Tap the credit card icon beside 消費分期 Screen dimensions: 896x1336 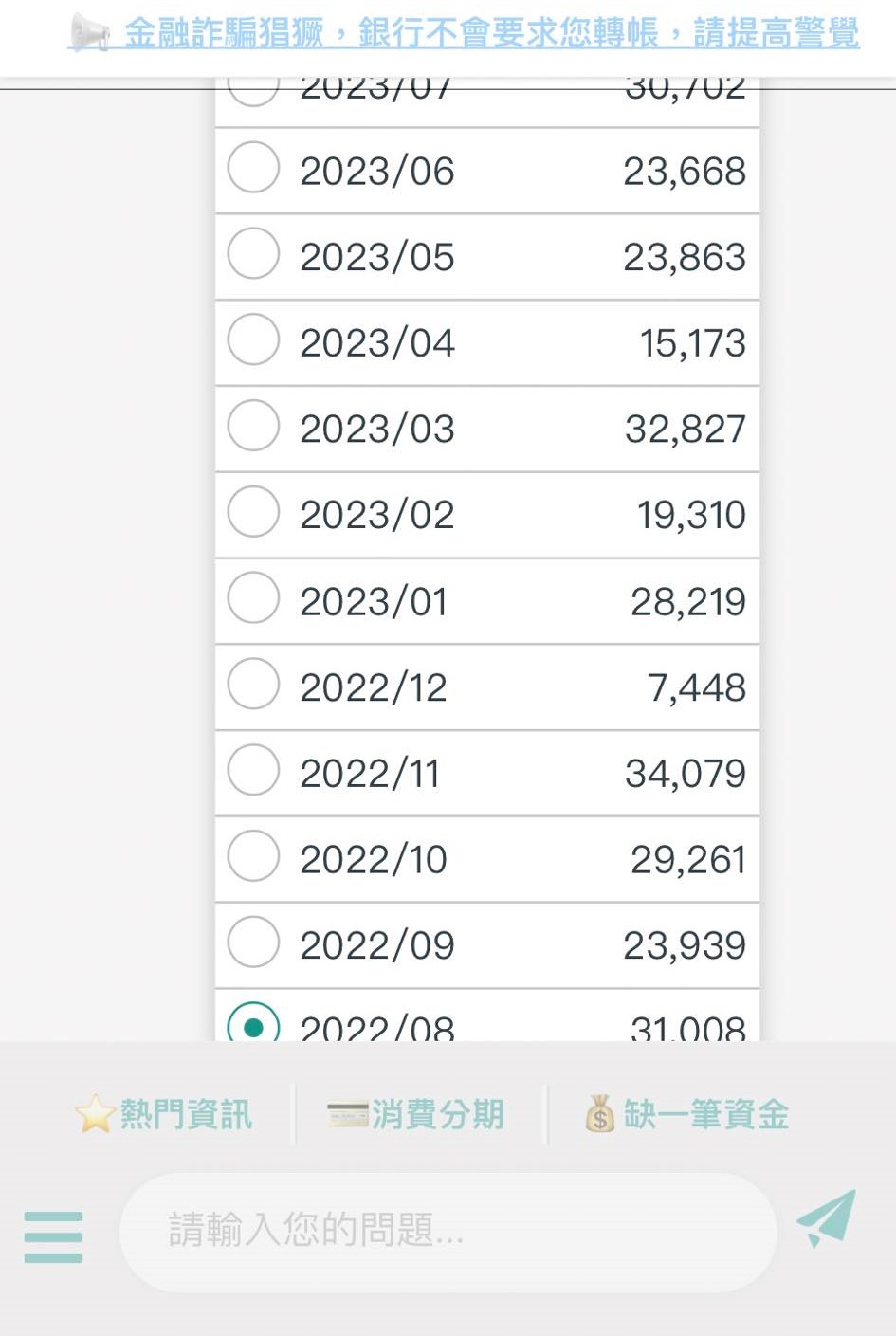[347, 1114]
